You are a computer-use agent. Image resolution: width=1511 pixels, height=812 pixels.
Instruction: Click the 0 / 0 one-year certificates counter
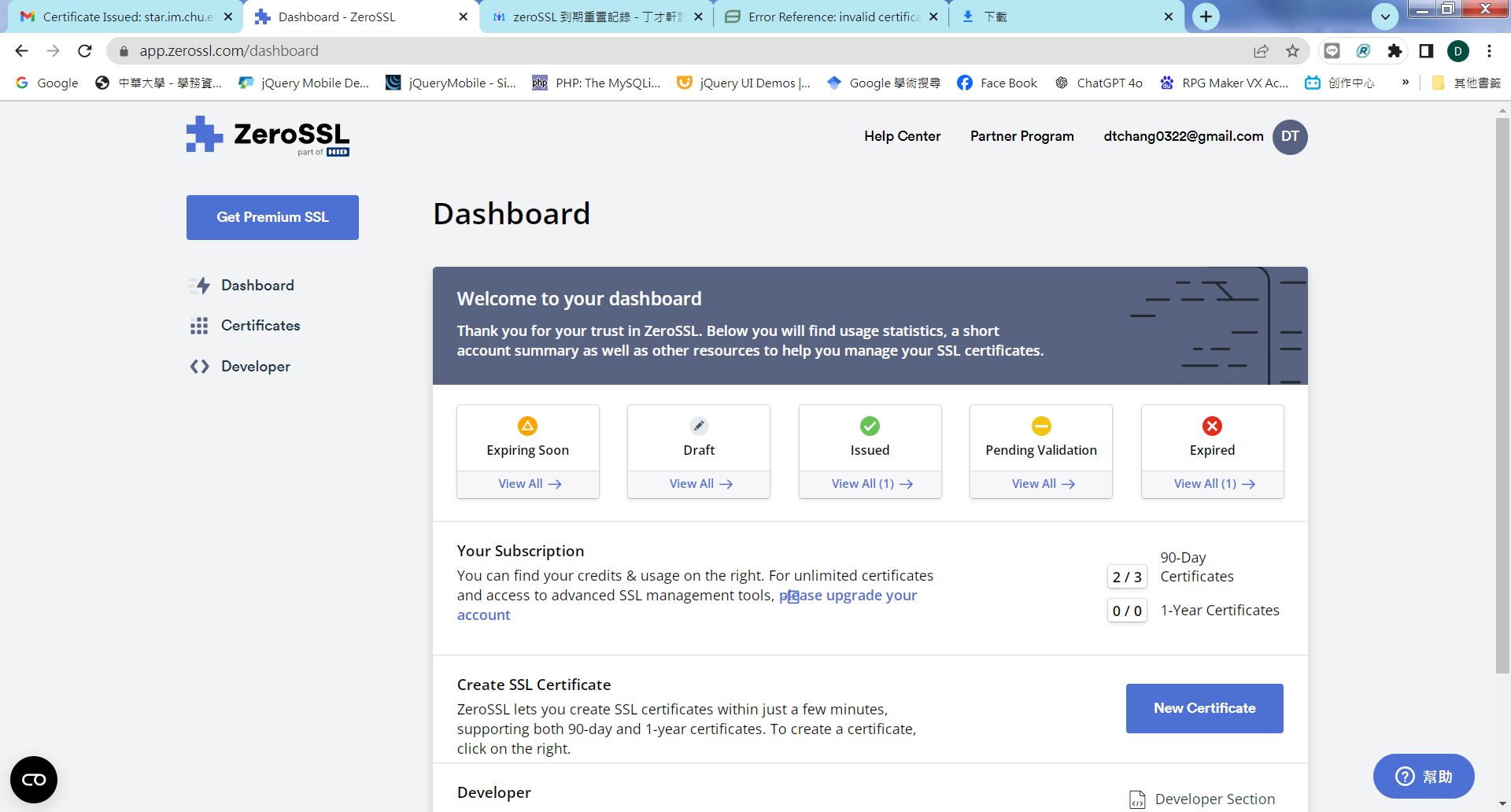point(1127,611)
